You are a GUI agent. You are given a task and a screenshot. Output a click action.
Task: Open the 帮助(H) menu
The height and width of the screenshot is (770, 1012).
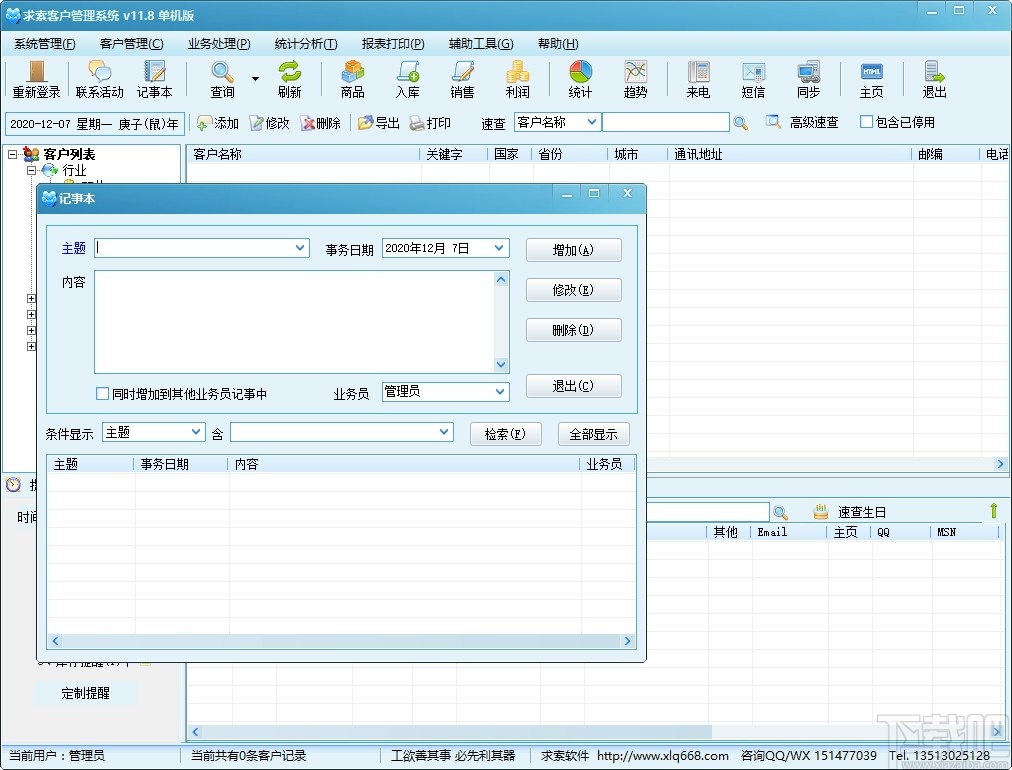558,44
